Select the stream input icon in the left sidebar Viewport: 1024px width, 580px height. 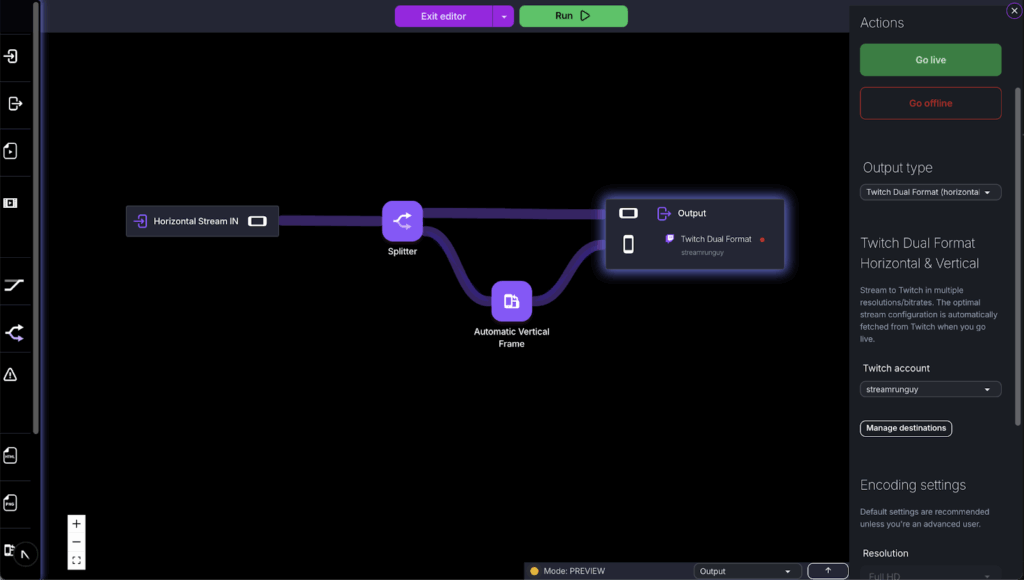pyautogui.click(x=14, y=57)
